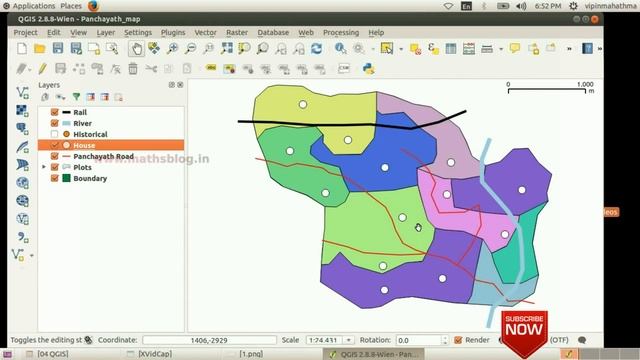The image size is (640, 360).
Task: Click the map tips speech bubble icon
Action: tap(515, 49)
